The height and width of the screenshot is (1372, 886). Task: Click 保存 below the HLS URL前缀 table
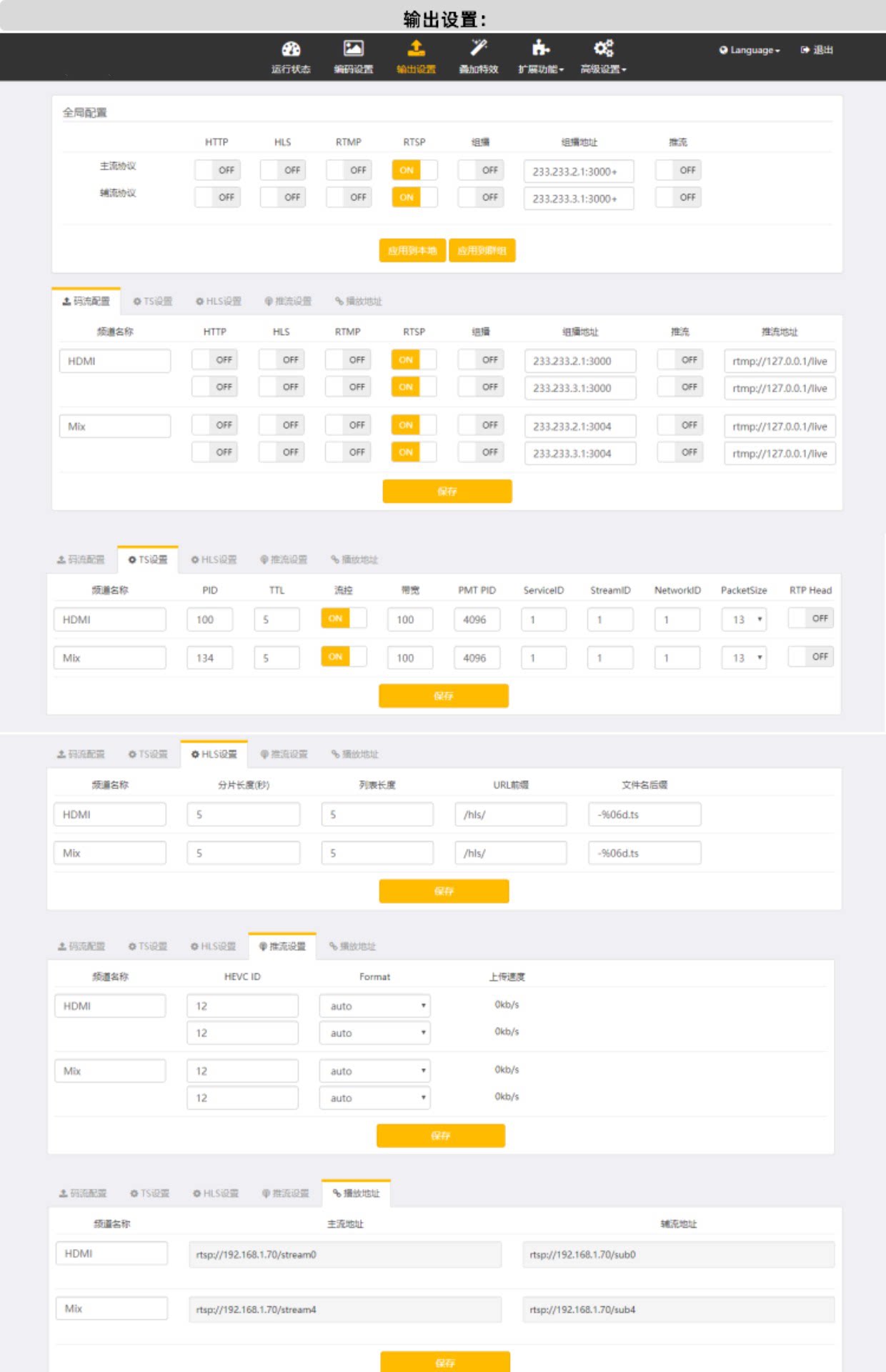[444, 891]
